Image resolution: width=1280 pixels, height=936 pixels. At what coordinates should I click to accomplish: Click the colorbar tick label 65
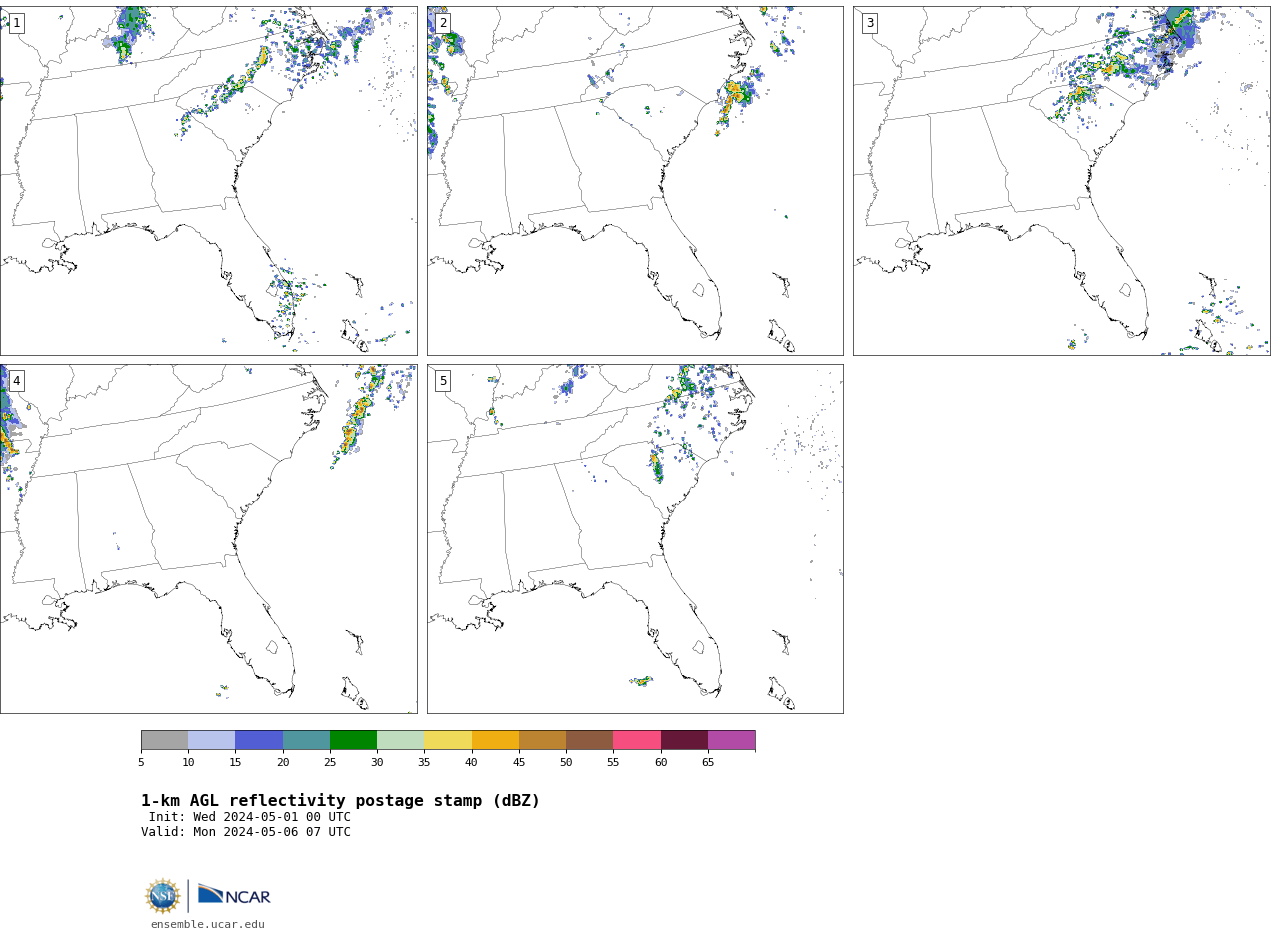pyautogui.click(x=708, y=763)
